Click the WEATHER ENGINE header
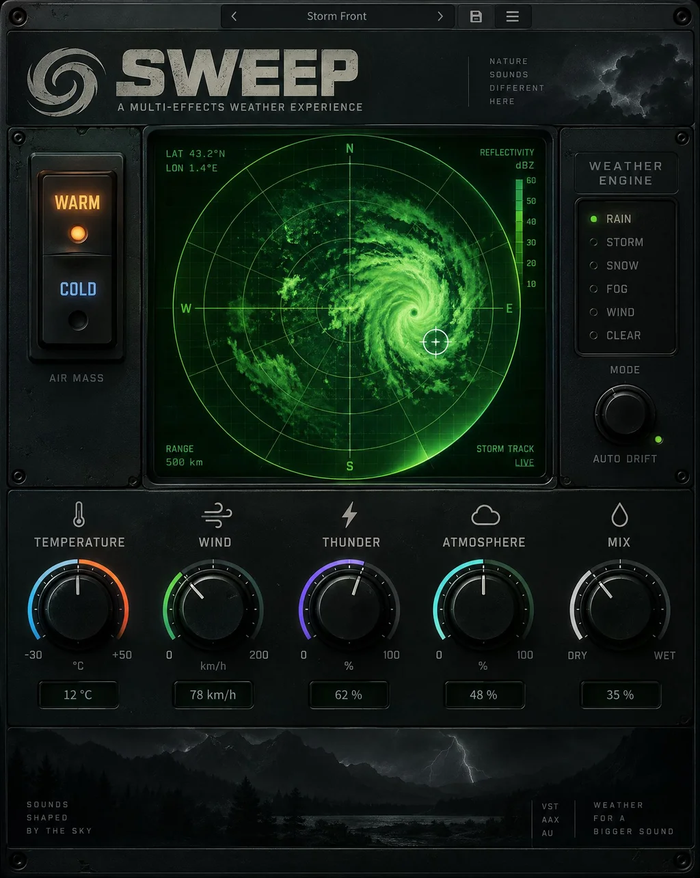Image resolution: width=700 pixels, height=878 pixels. [626, 173]
